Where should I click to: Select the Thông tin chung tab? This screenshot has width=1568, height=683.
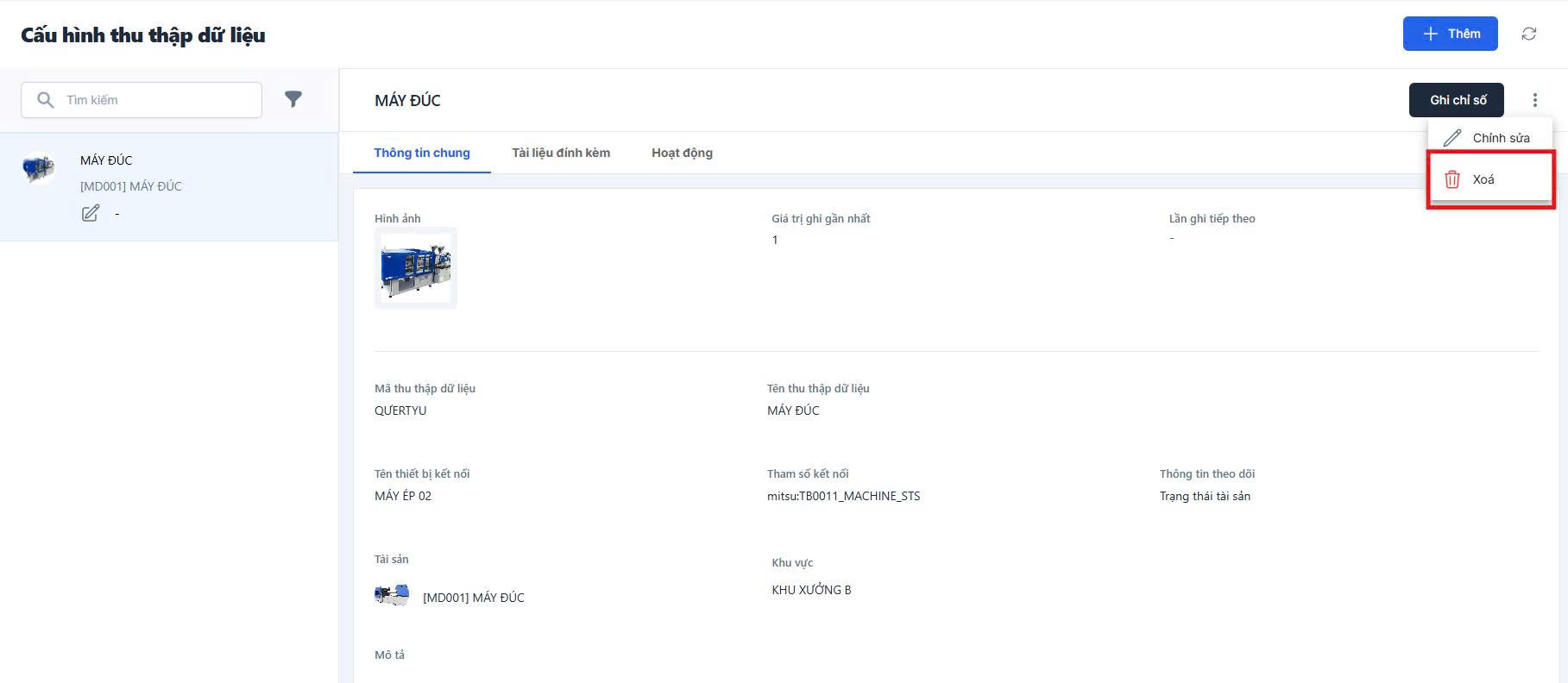click(422, 153)
